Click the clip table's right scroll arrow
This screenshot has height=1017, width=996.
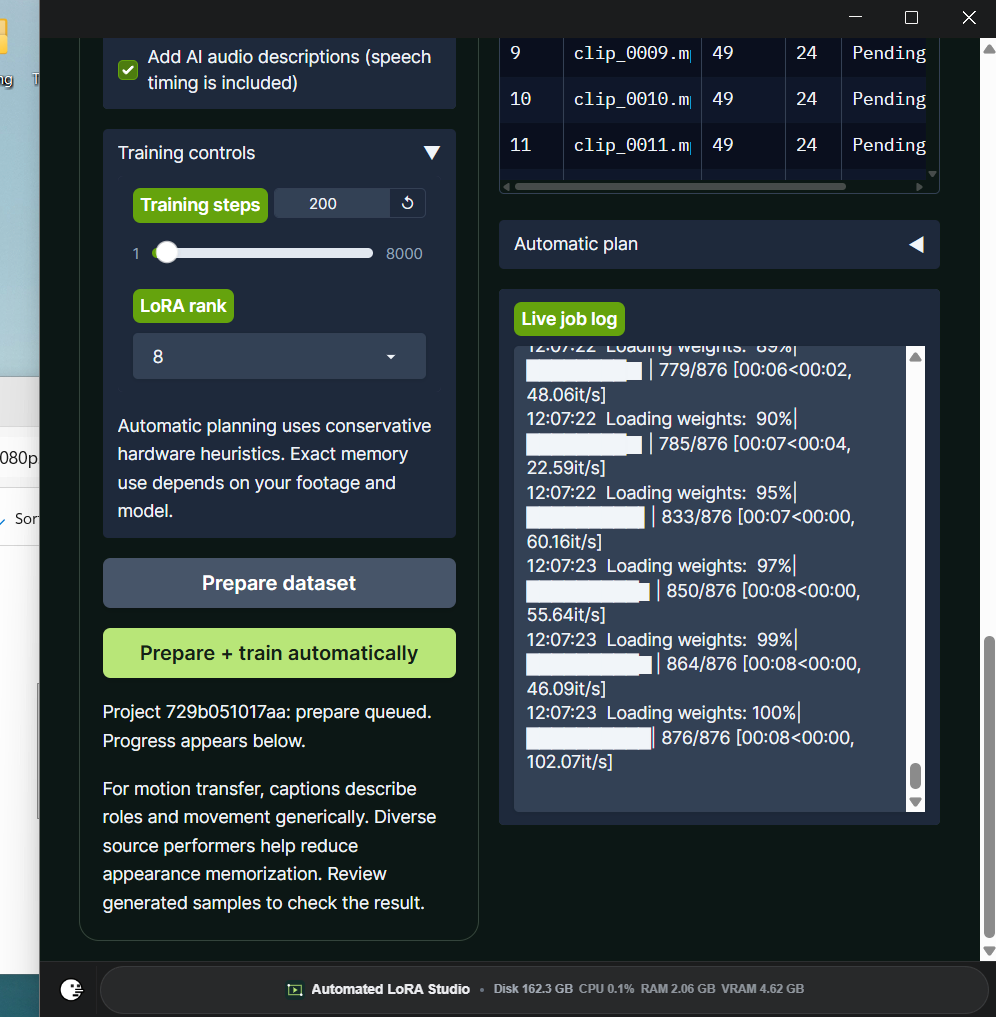tap(919, 187)
